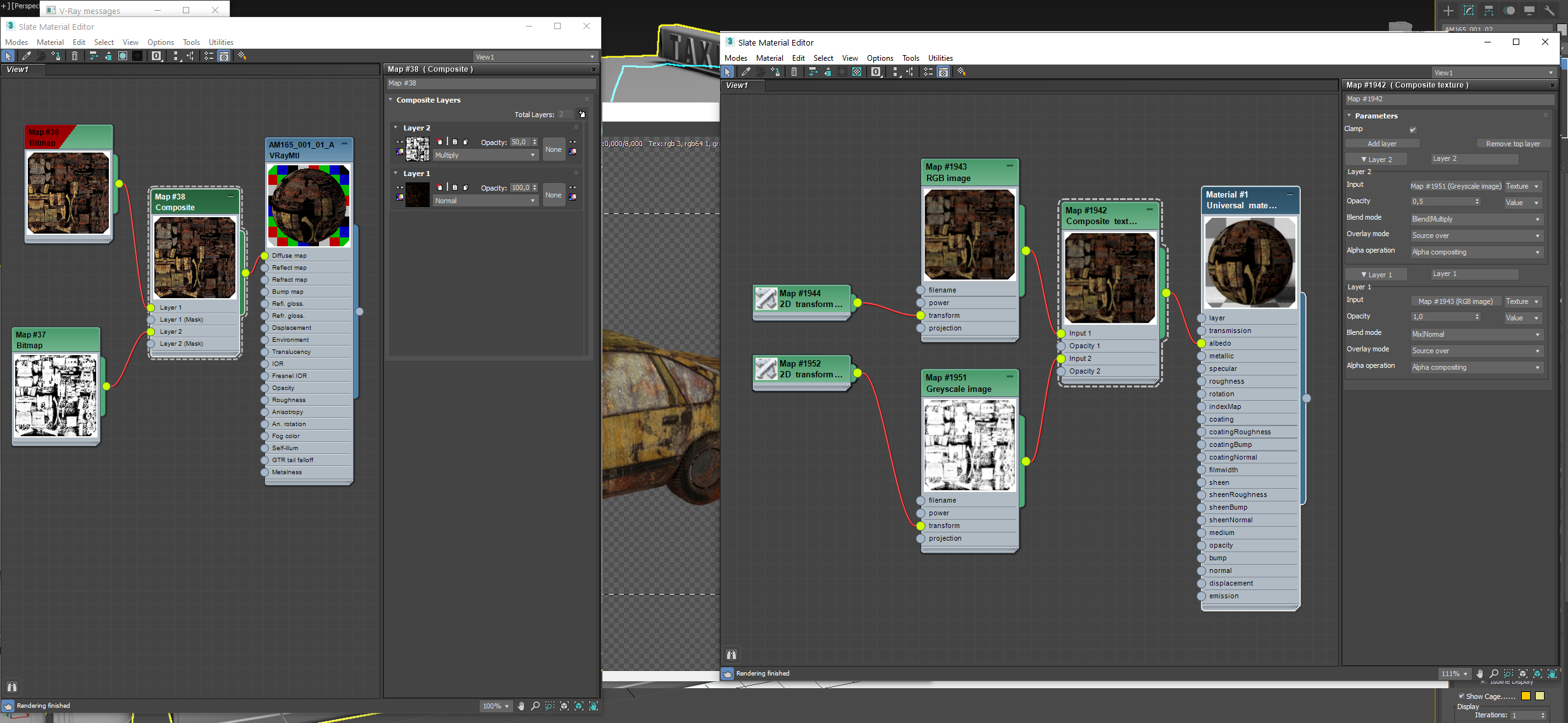Image resolution: width=1568 pixels, height=723 pixels.
Task: Click the Select by Material icon in right editor toolbar
Action: (961, 72)
